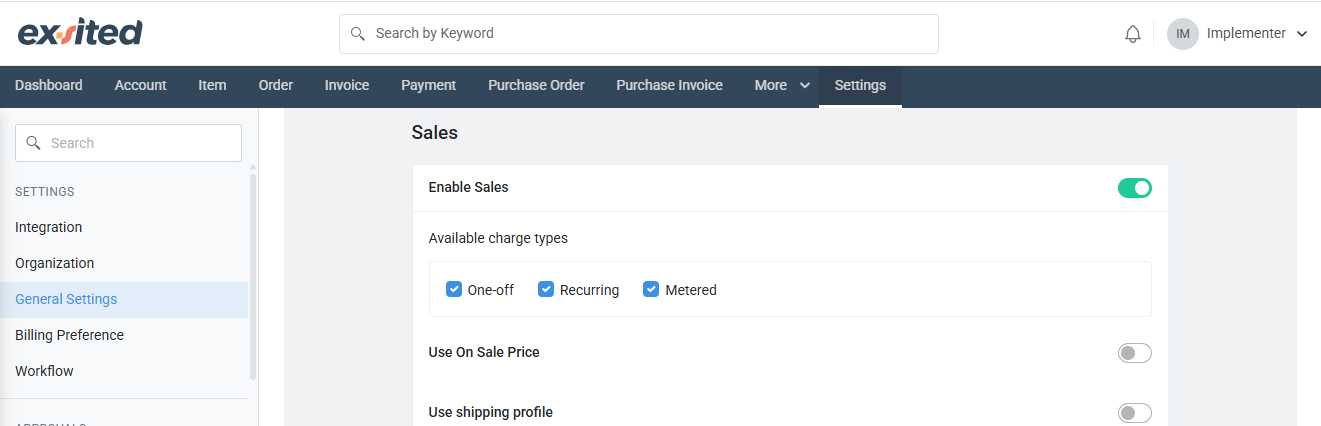
Task: Uncheck the One-off charge type
Action: (454, 290)
